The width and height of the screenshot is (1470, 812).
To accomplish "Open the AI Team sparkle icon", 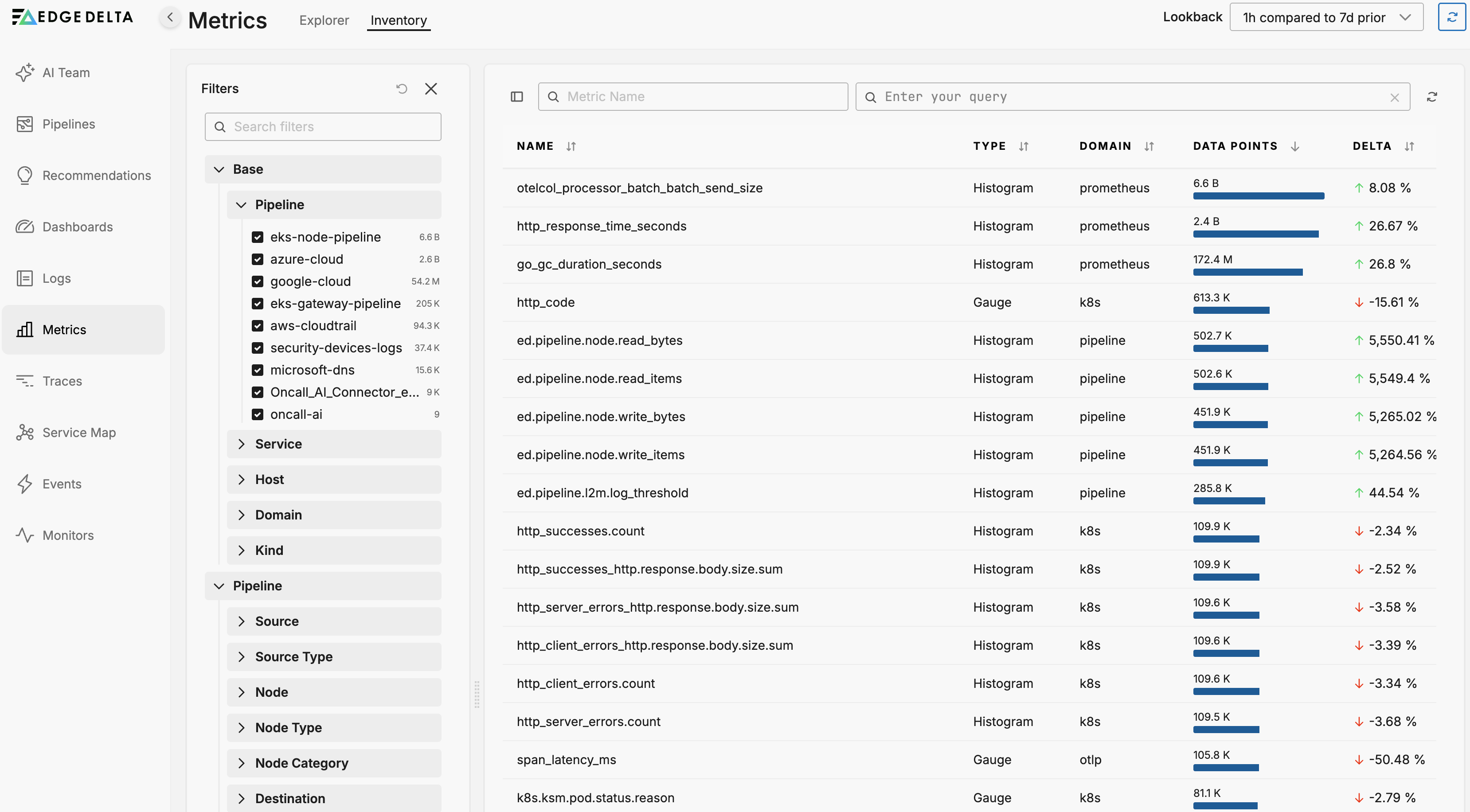I will click(x=24, y=73).
